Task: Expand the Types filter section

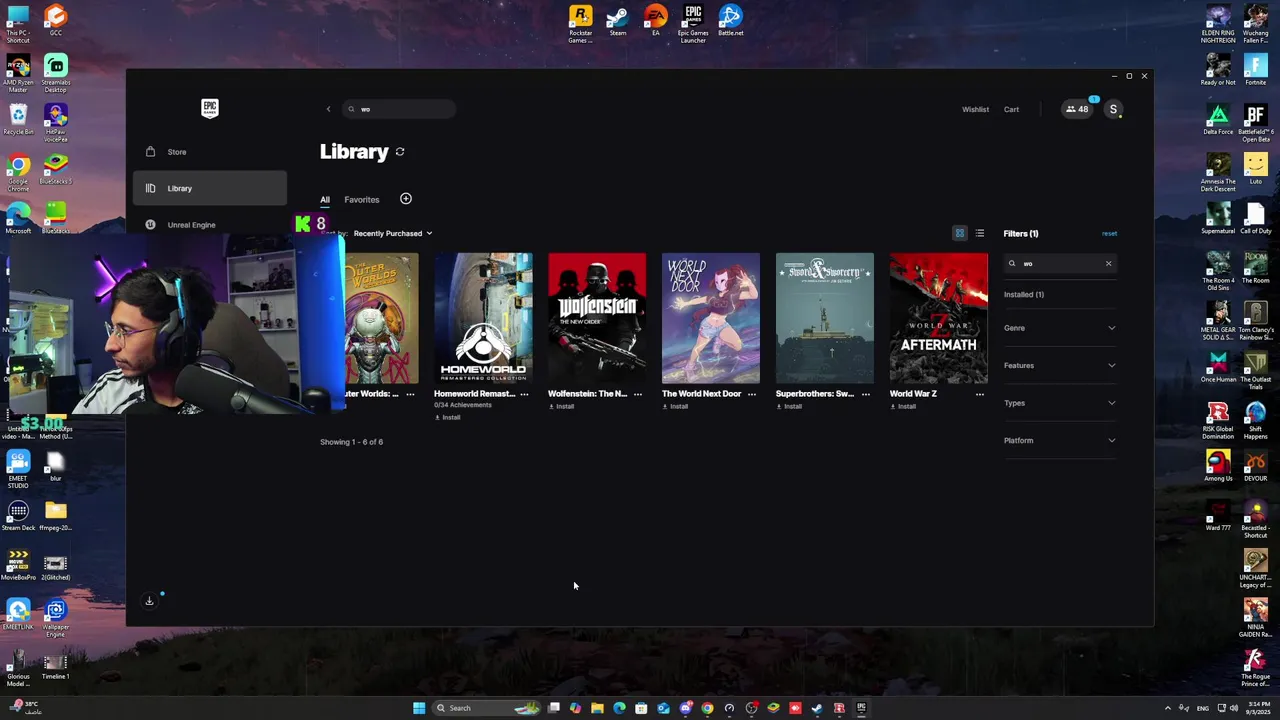Action: point(1060,403)
